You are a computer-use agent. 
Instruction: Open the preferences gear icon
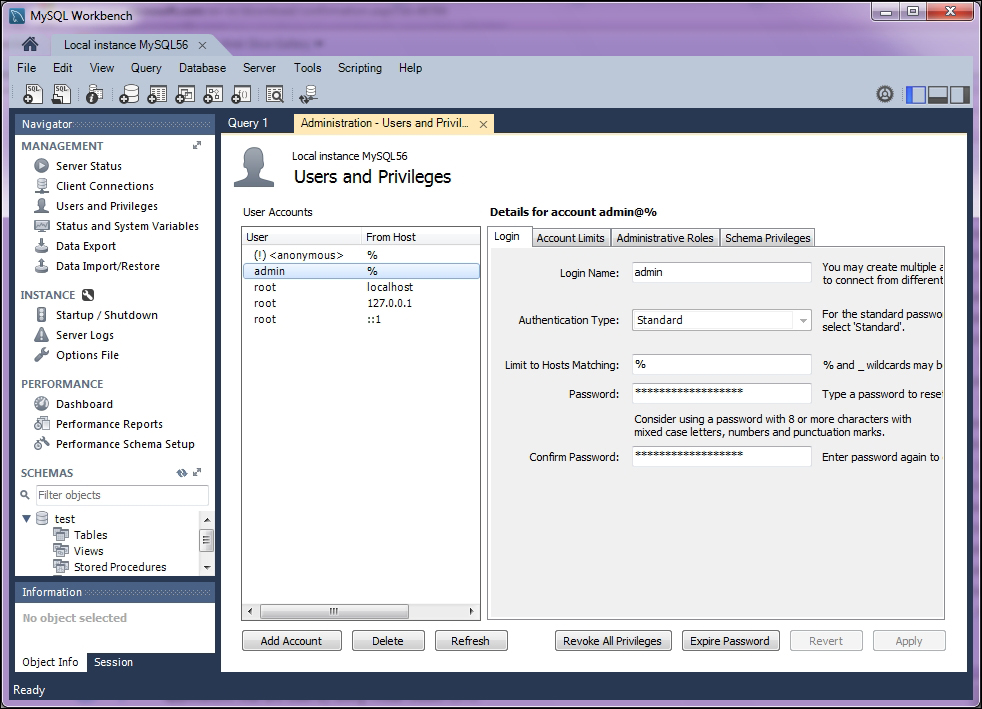click(884, 95)
